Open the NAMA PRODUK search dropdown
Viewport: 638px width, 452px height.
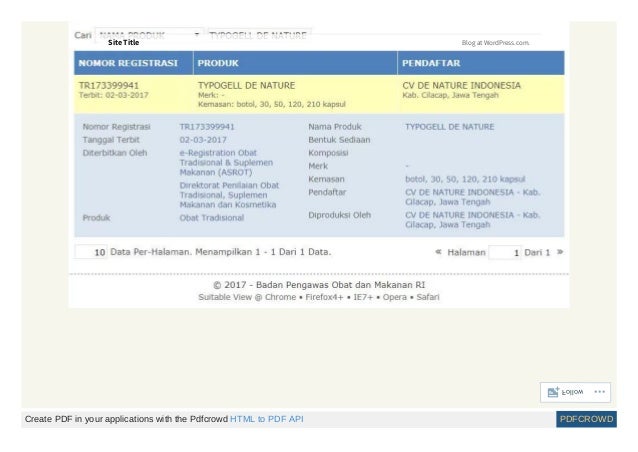coord(149,35)
